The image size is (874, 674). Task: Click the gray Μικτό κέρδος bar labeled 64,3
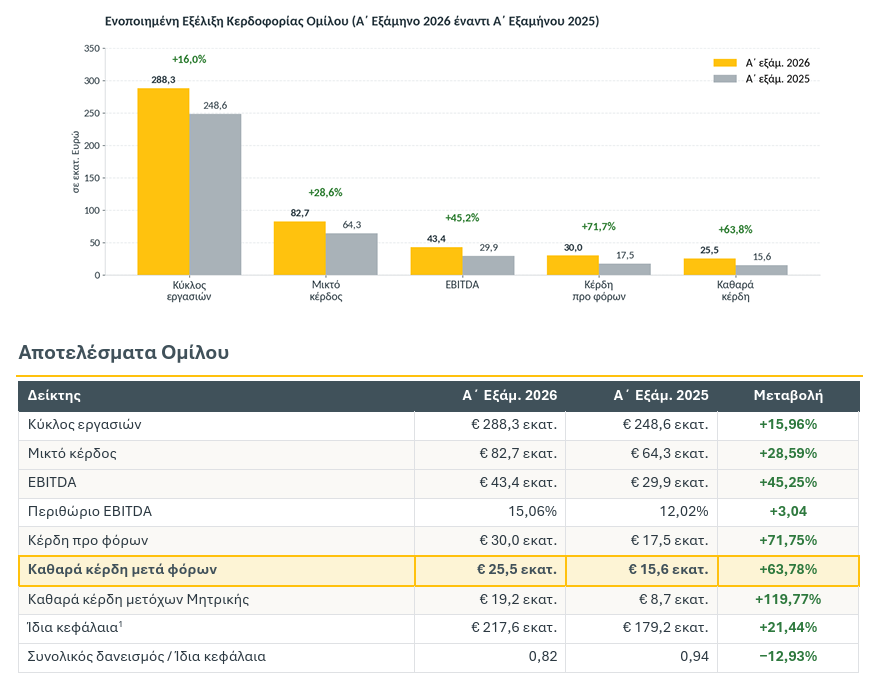(x=352, y=254)
